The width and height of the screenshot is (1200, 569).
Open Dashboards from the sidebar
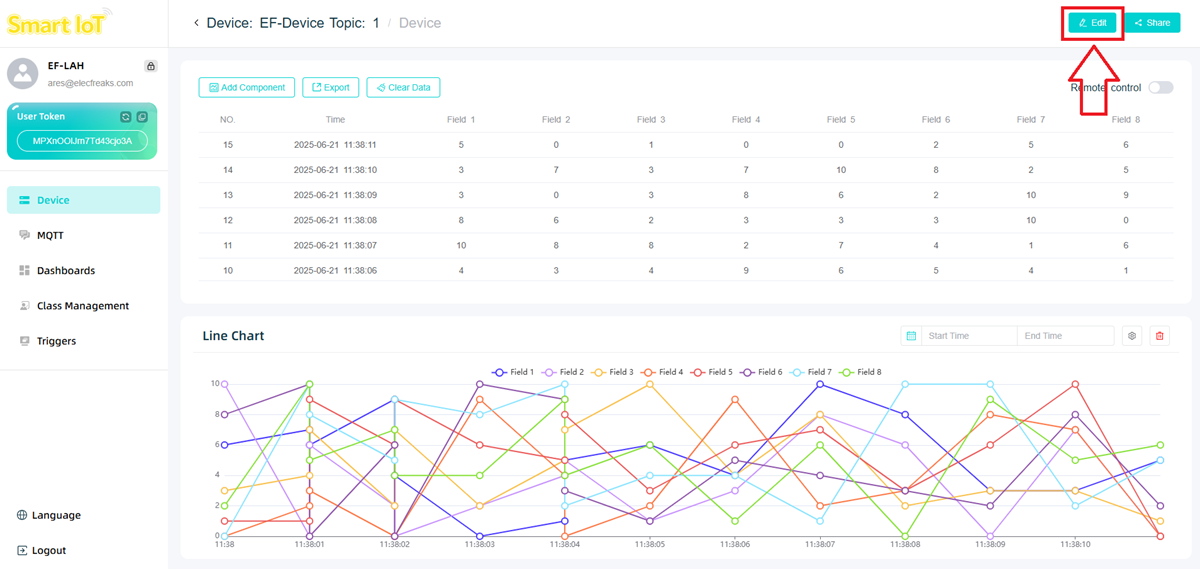point(65,270)
